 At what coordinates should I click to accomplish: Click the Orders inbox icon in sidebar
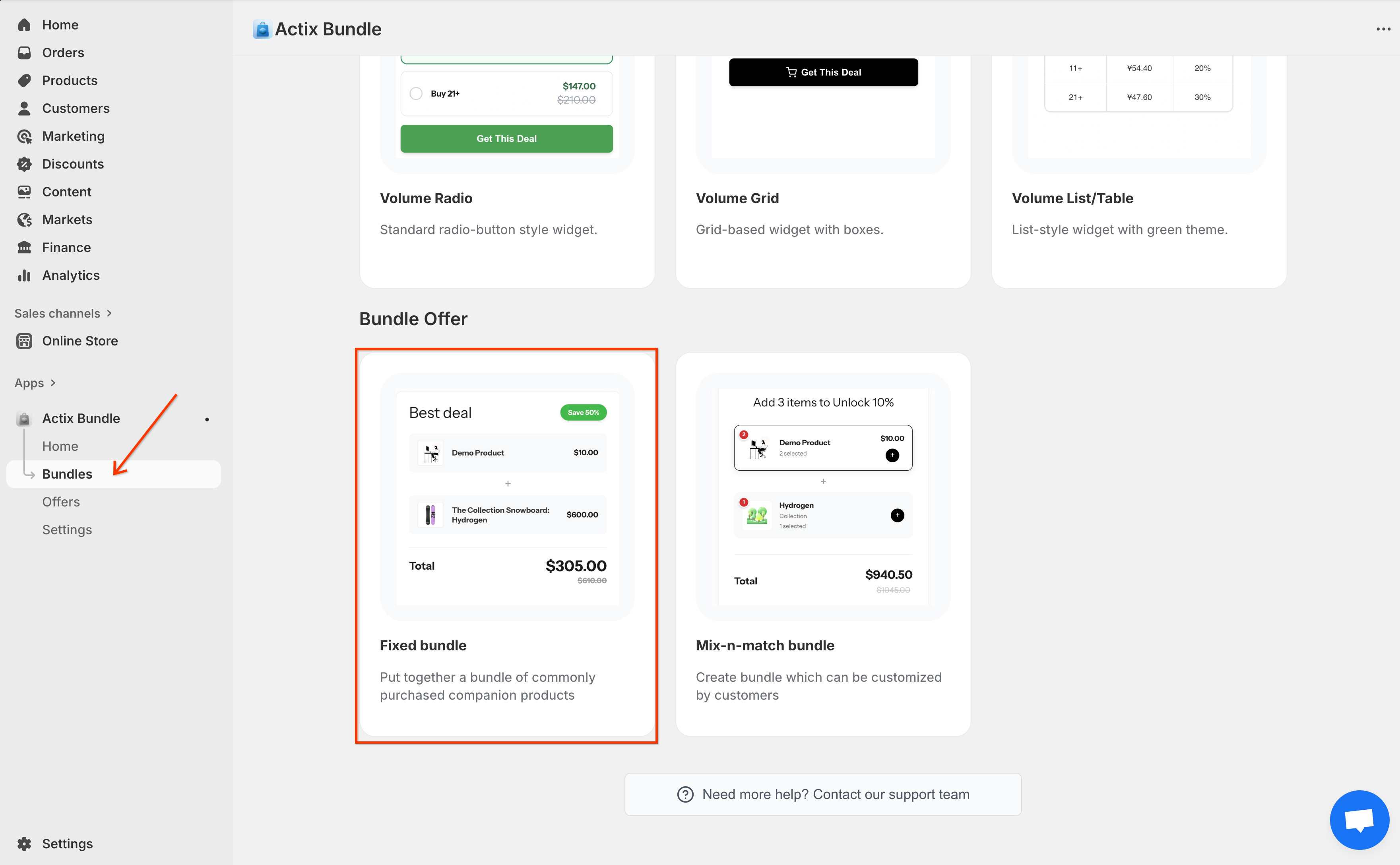point(24,52)
